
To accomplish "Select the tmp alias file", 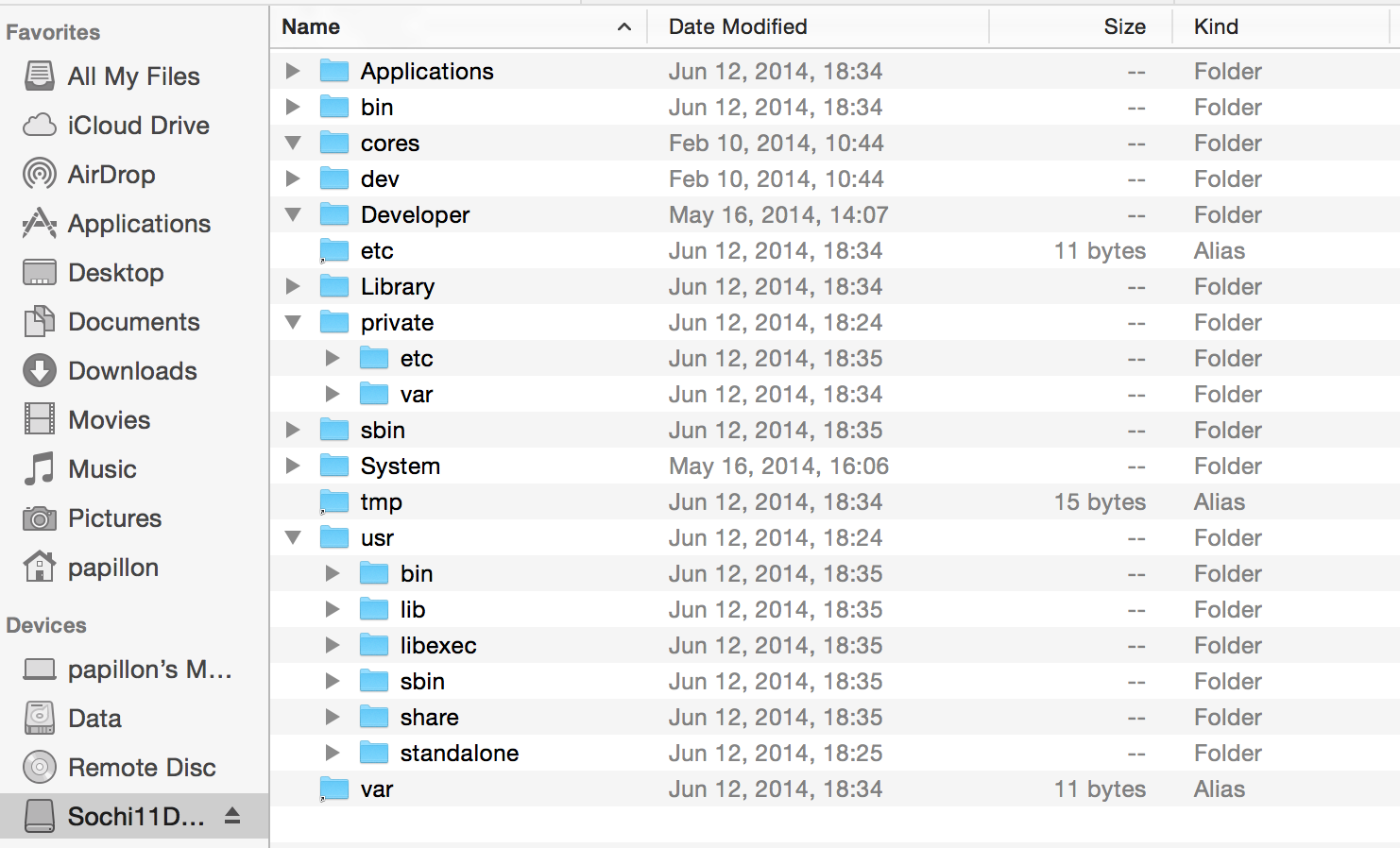I will coord(380,501).
